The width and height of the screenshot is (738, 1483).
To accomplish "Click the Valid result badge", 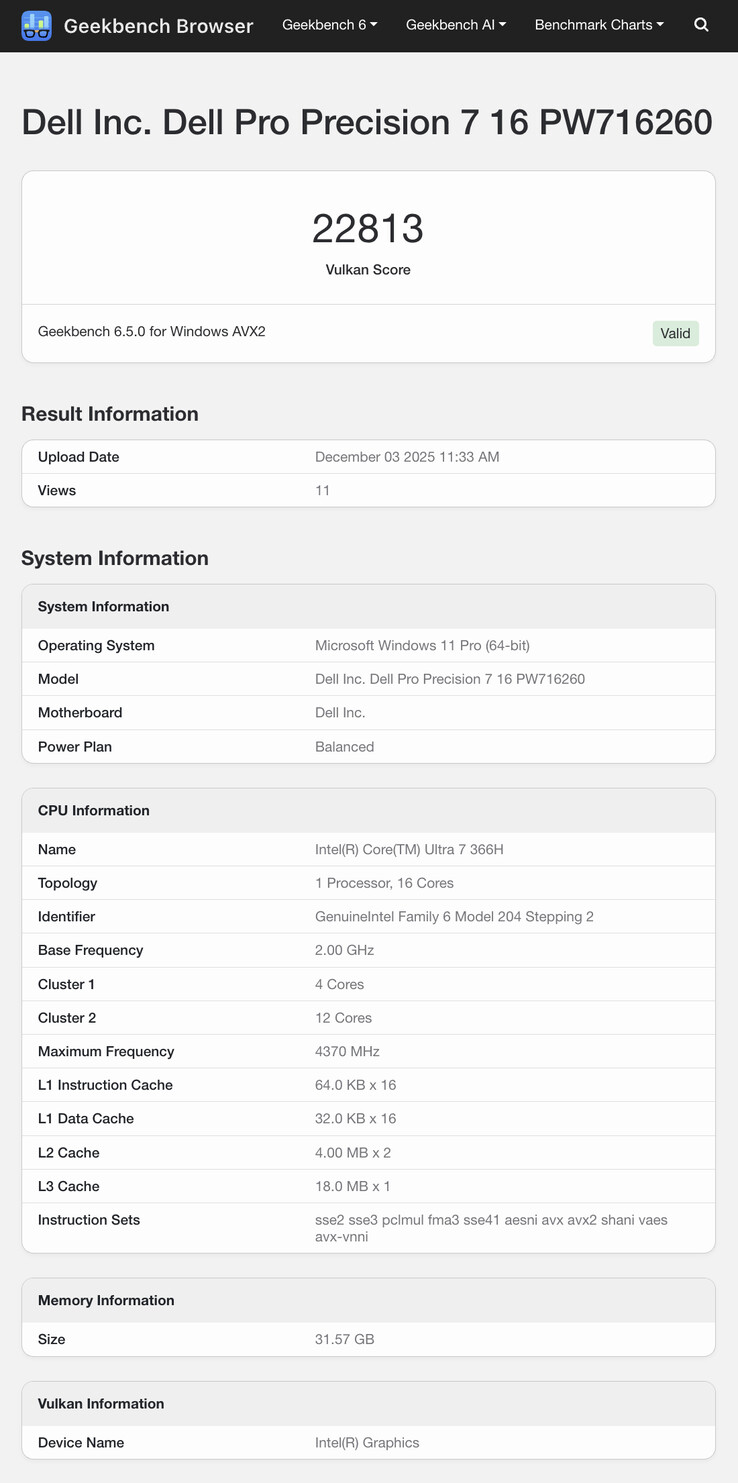I will (x=675, y=333).
